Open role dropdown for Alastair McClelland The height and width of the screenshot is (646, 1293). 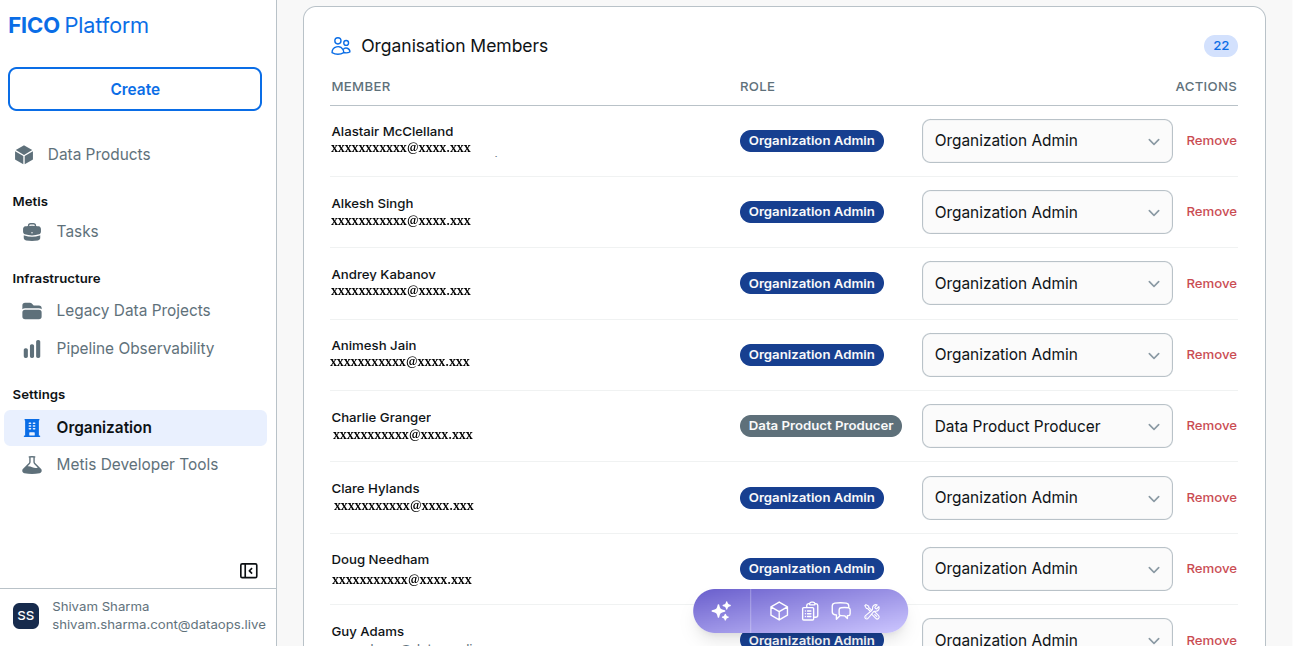[x=1047, y=141]
